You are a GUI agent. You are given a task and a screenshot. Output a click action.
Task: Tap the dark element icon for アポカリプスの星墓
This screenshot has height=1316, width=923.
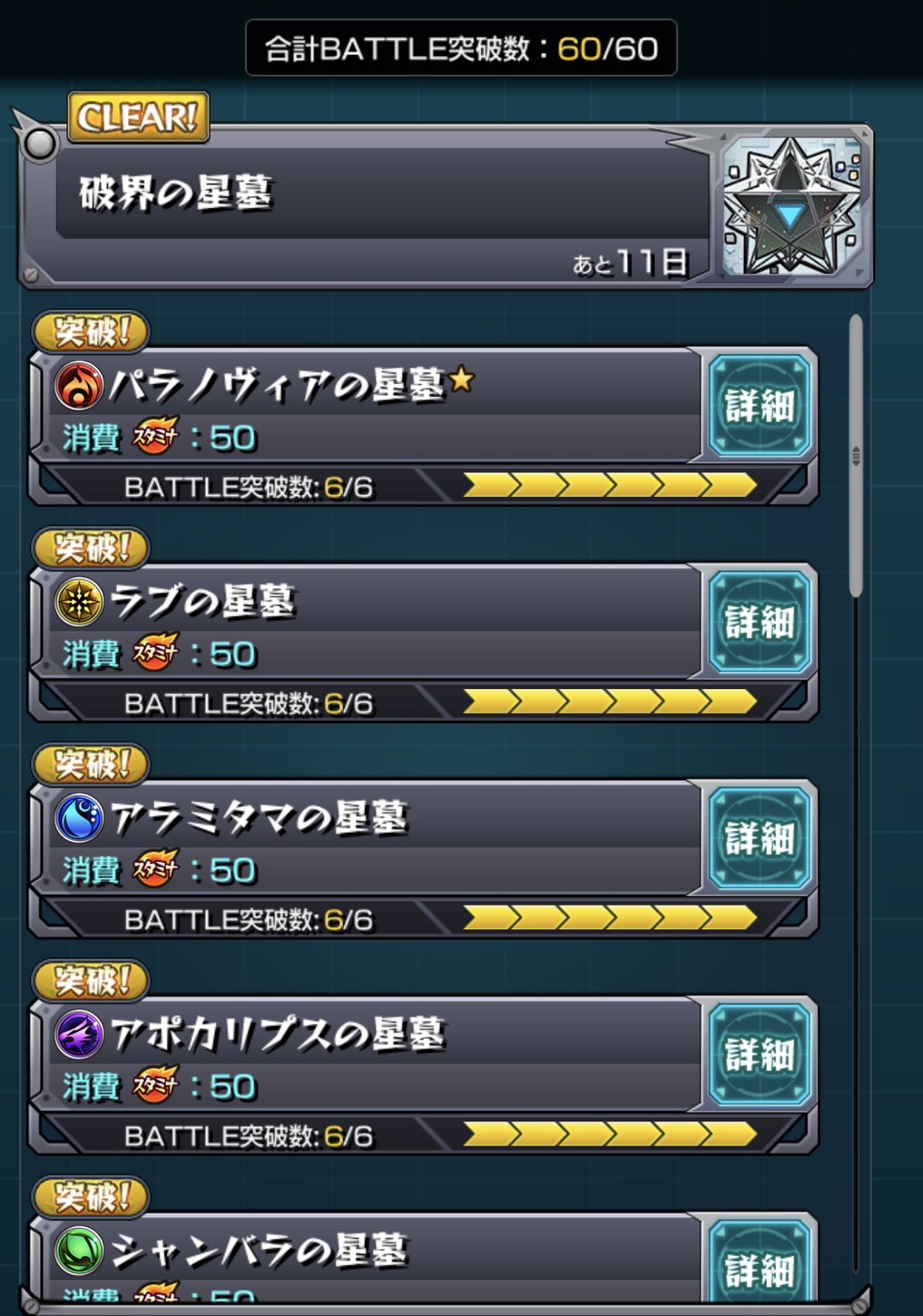coord(79,1034)
